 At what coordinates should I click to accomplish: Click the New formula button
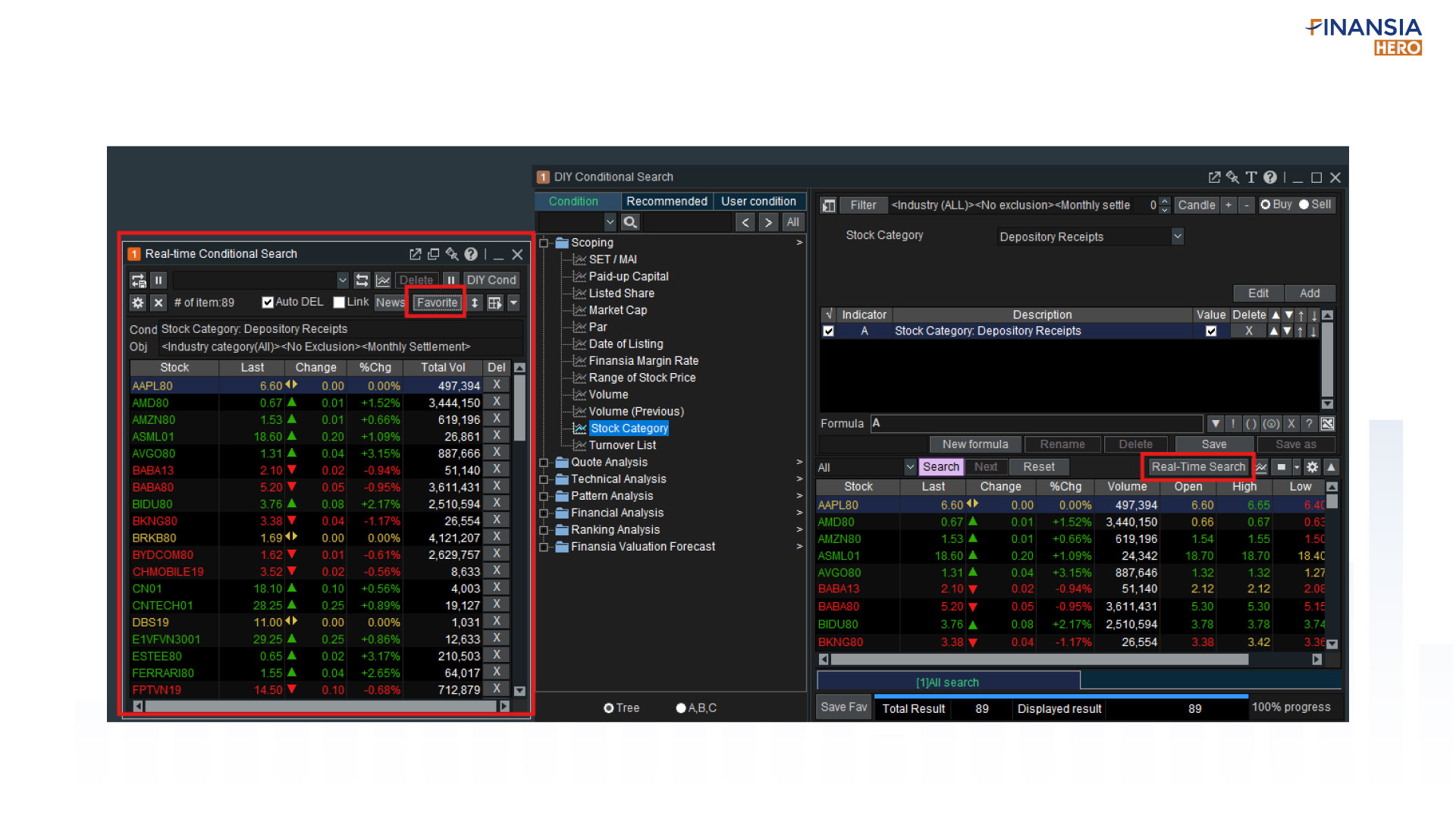pos(975,444)
